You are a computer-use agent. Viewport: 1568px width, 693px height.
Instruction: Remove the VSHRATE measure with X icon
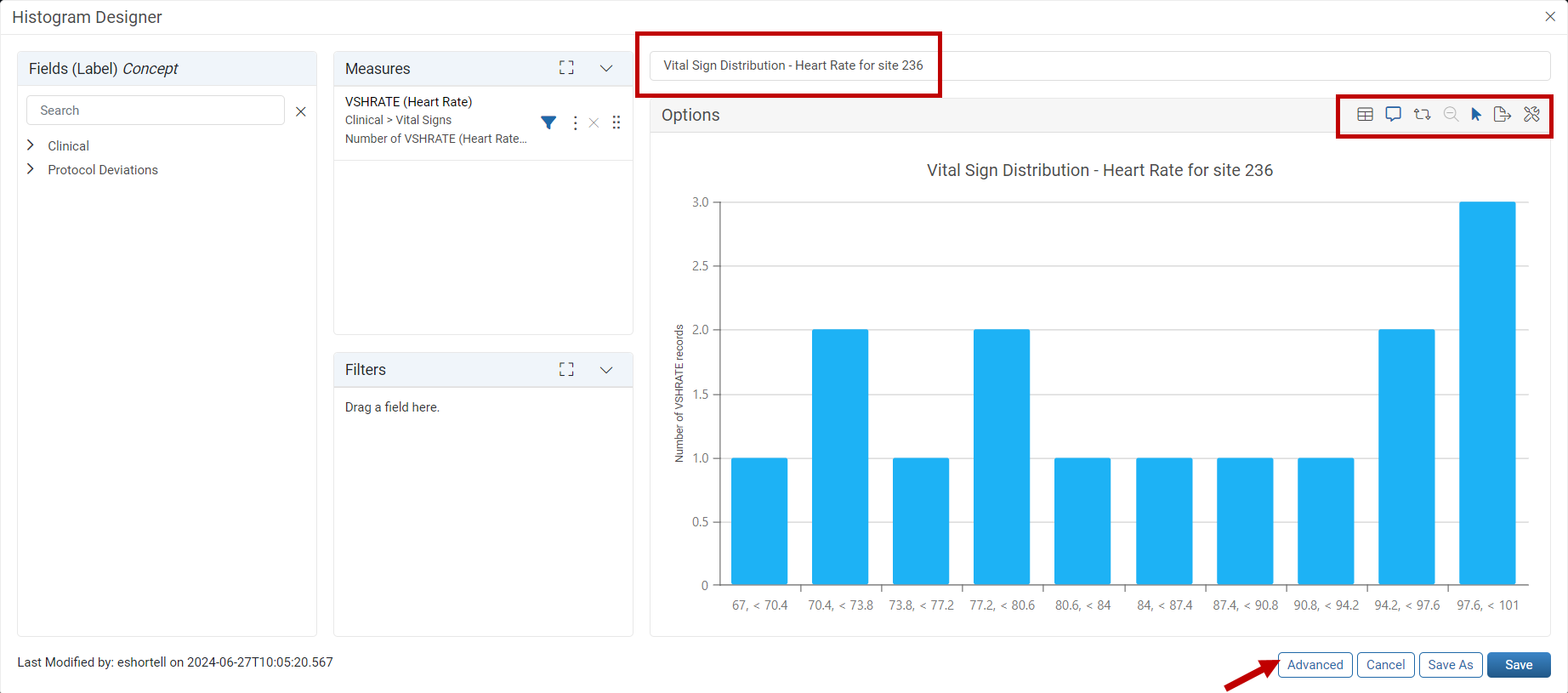pos(594,123)
